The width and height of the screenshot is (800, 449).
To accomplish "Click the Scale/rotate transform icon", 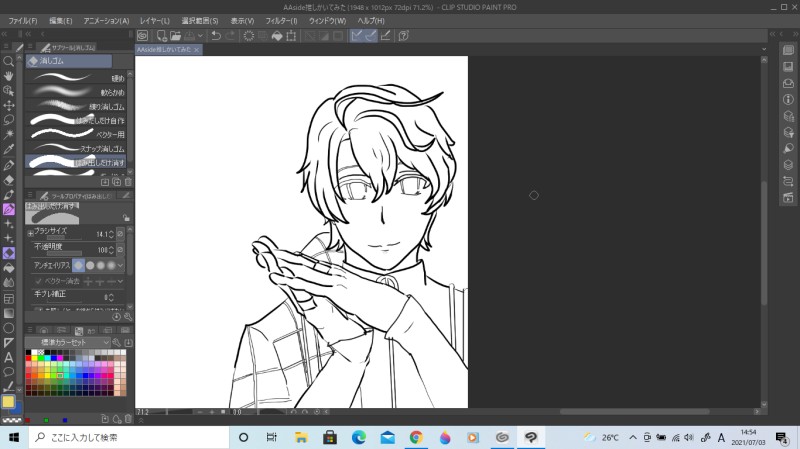I will pos(291,36).
